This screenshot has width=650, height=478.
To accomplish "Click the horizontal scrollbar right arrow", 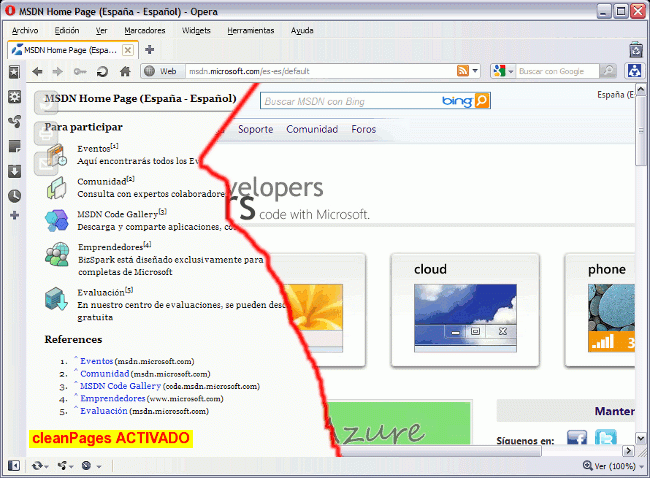I will point(628,451).
